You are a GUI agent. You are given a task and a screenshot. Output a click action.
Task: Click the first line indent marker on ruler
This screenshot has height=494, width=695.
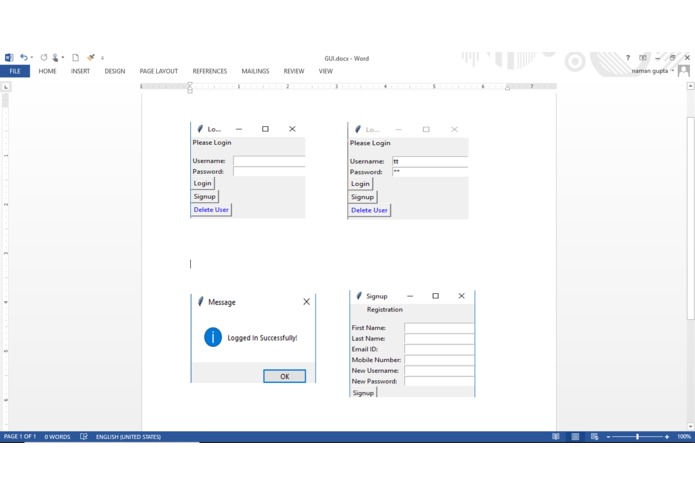coord(190,84)
